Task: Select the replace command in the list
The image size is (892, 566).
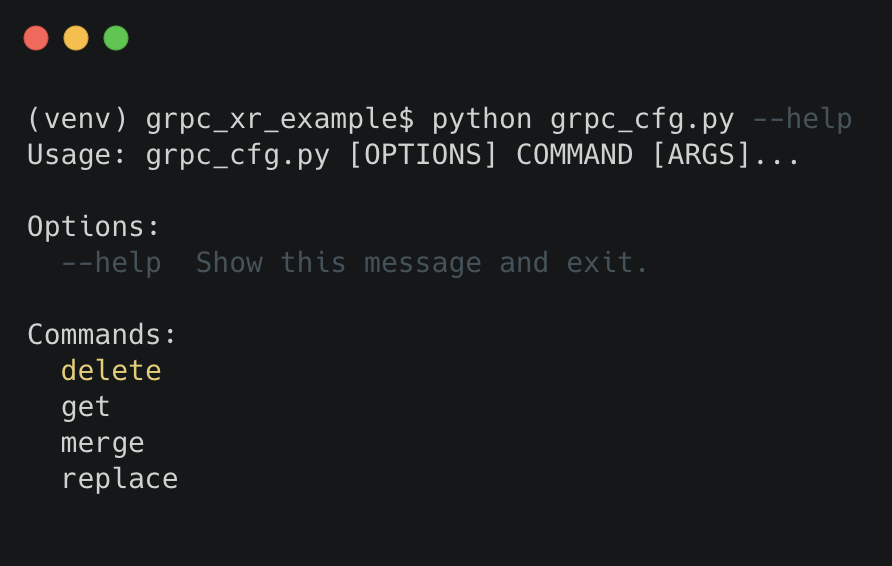Action: pos(120,479)
